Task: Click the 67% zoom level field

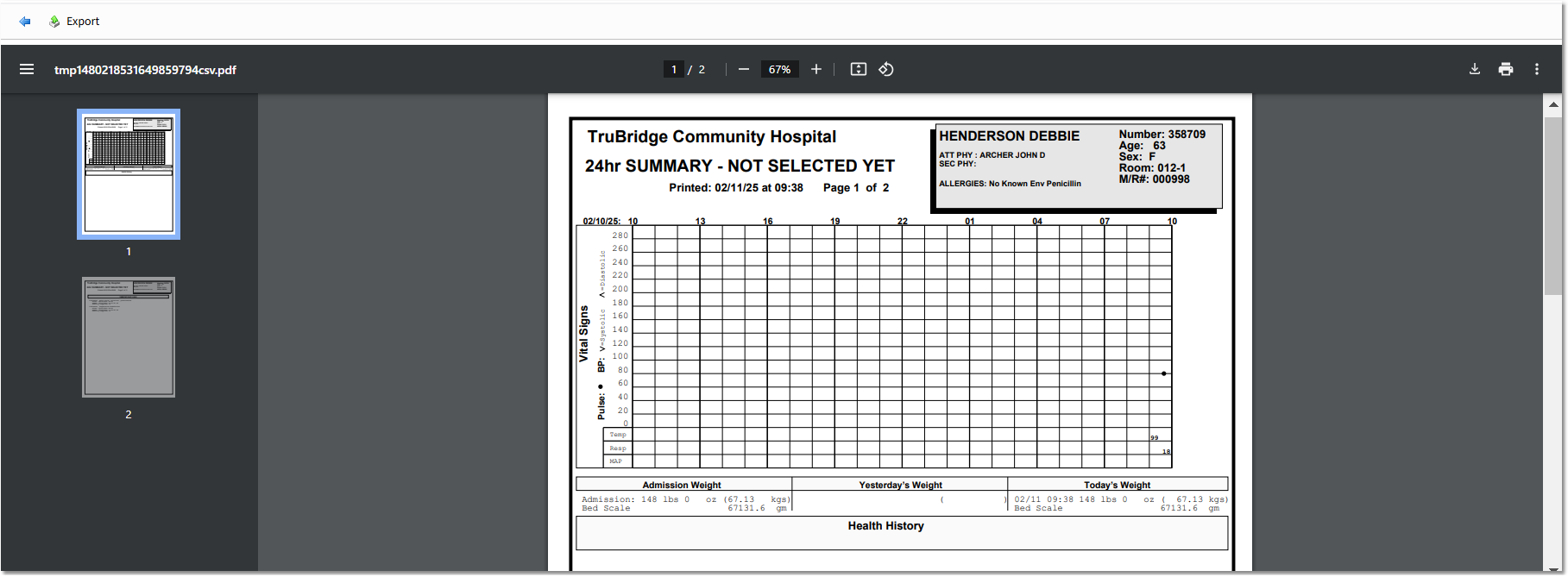Action: (779, 70)
